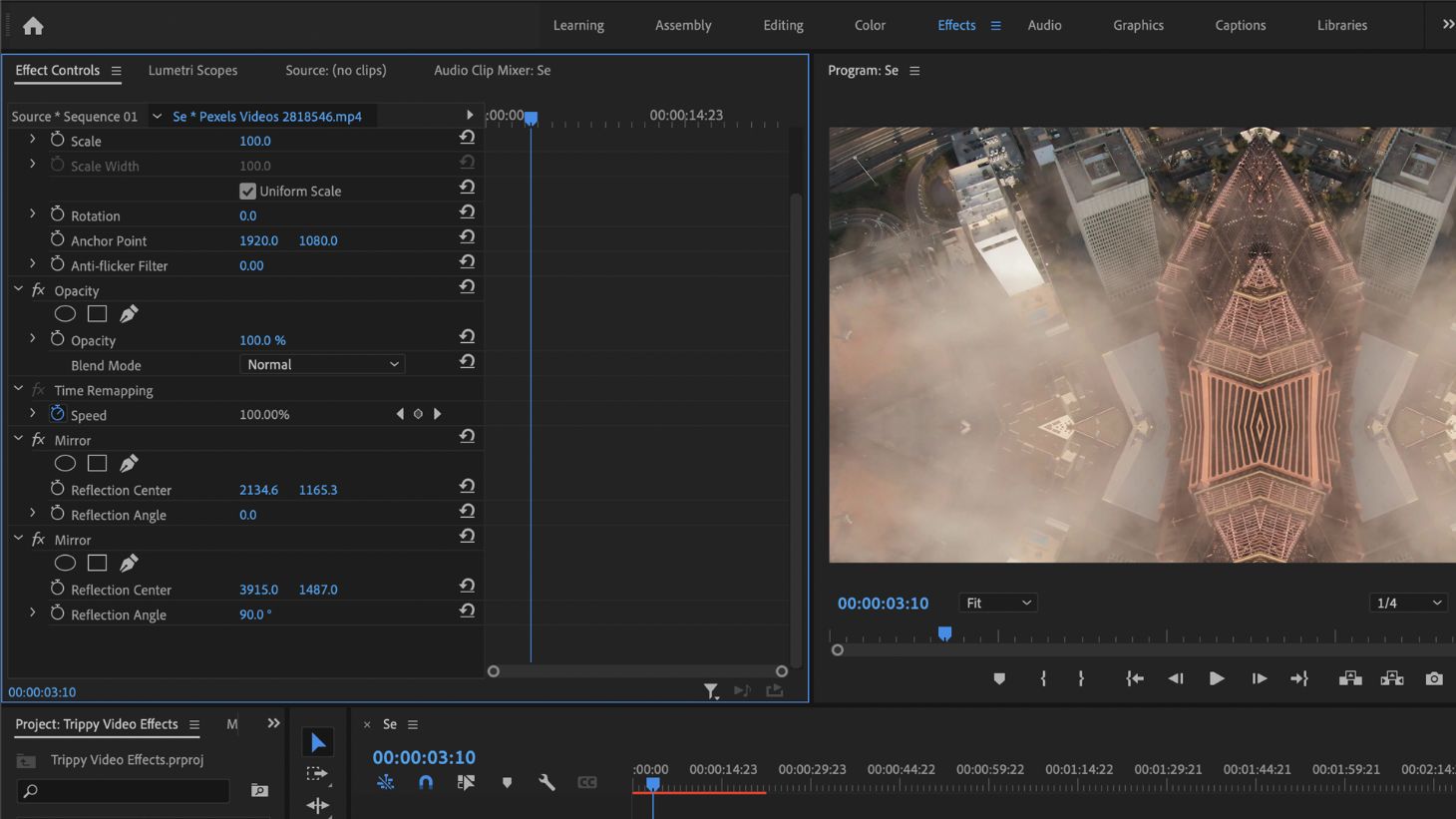The image size is (1456, 819).
Task: Click the Export Frame camera icon
Action: [1433, 678]
